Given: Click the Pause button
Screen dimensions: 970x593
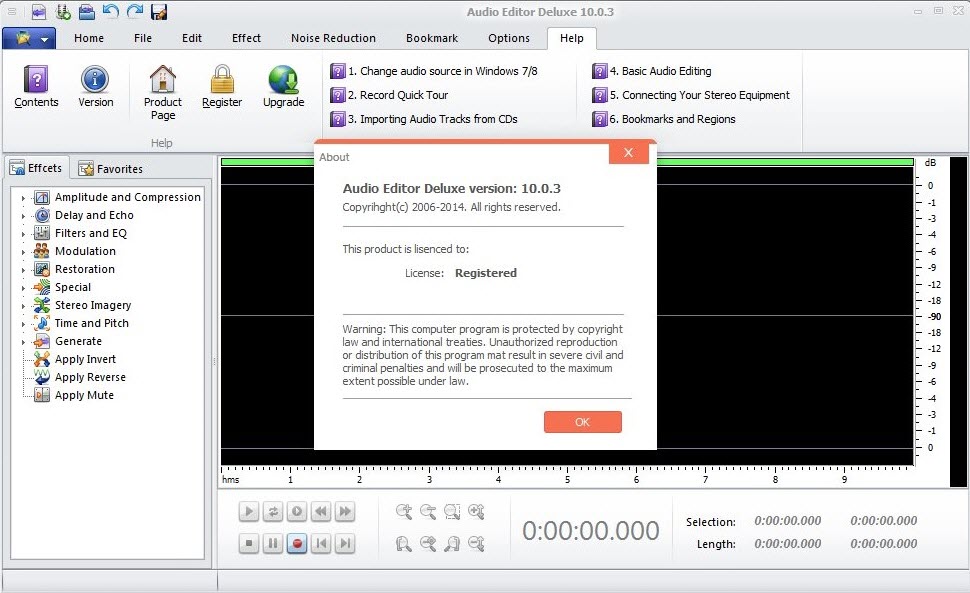Looking at the screenshot, I should coord(273,544).
